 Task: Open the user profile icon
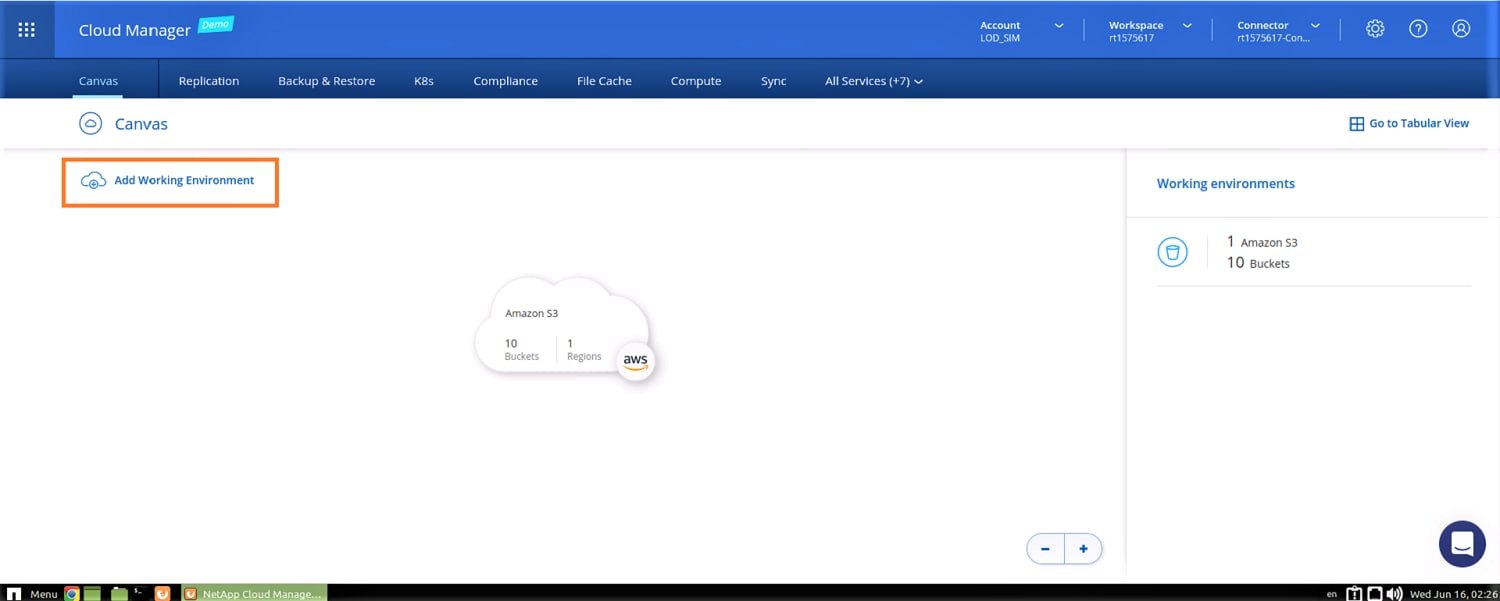point(1461,29)
